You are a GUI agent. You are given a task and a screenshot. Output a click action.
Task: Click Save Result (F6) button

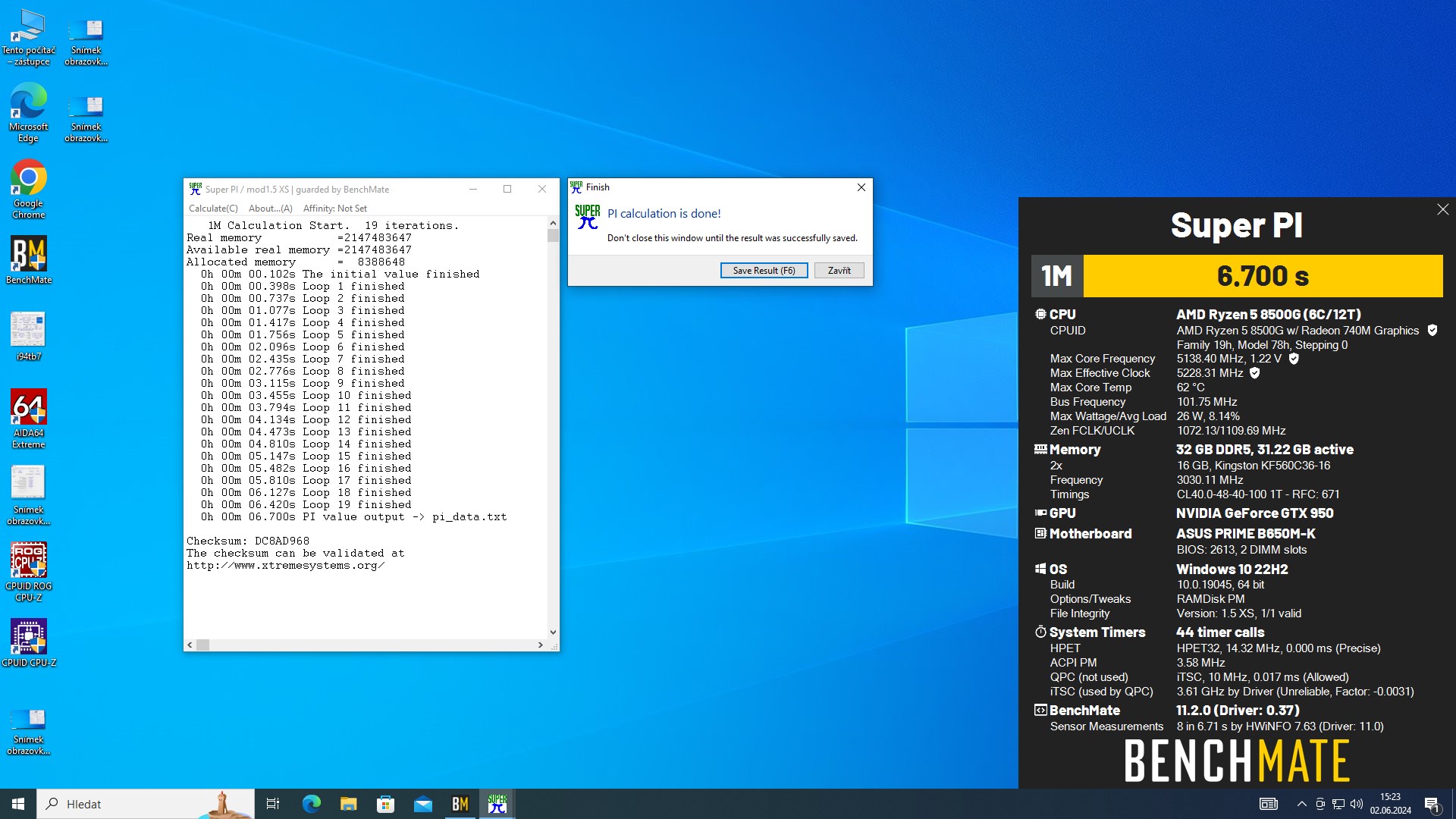(x=764, y=271)
